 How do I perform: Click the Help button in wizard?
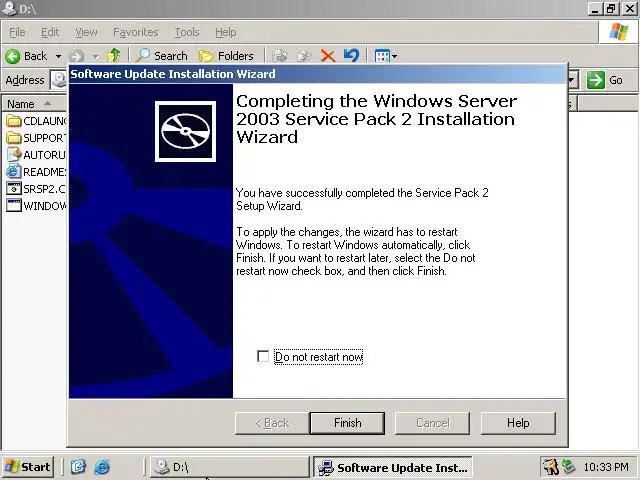click(518, 423)
